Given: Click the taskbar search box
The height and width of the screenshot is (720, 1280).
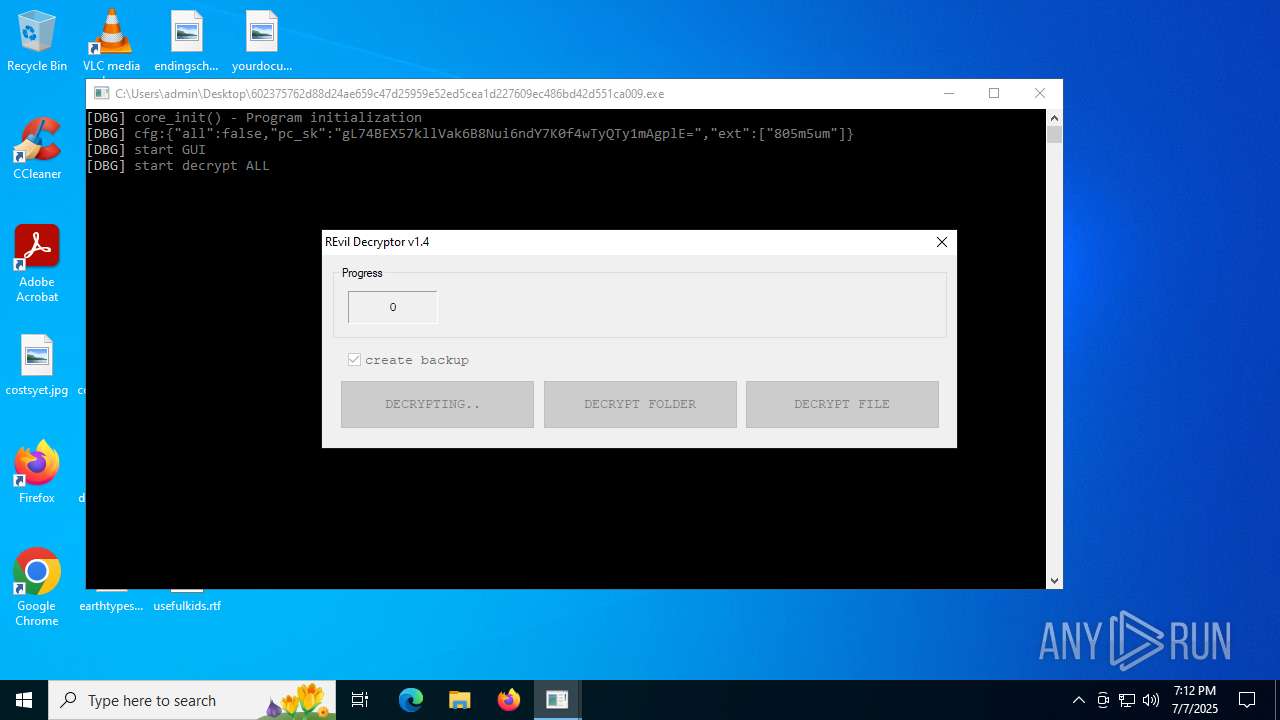Looking at the screenshot, I should coord(192,700).
